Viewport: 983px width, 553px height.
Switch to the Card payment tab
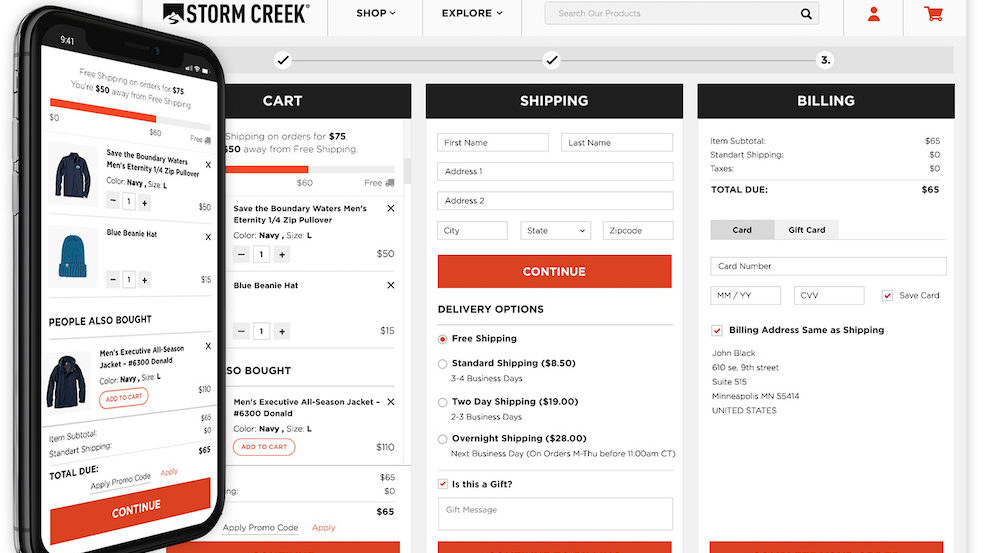[742, 230]
